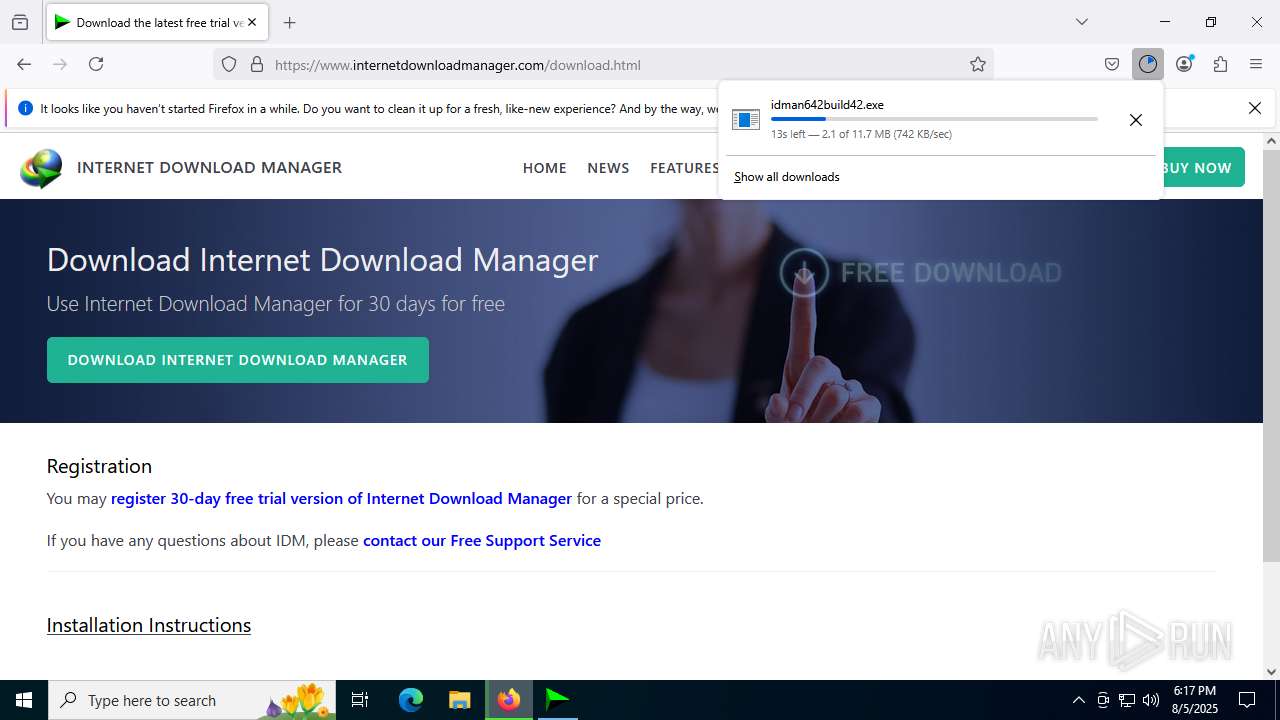Viewport: 1280px width, 720px height.
Task: Click the FREE DOWNLOAD arrow icon
Action: coord(804,272)
